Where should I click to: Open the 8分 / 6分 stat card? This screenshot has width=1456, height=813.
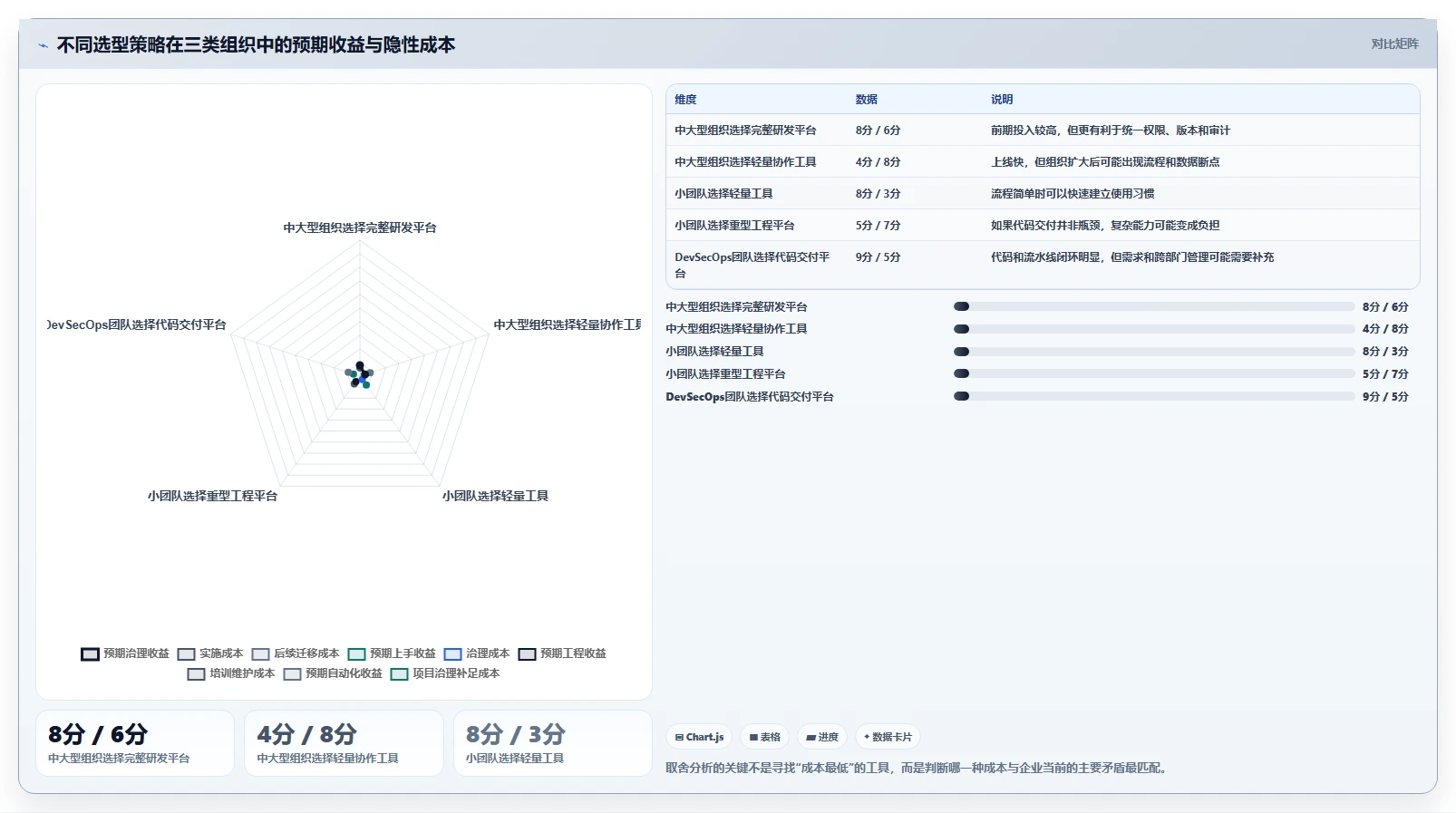coord(135,743)
